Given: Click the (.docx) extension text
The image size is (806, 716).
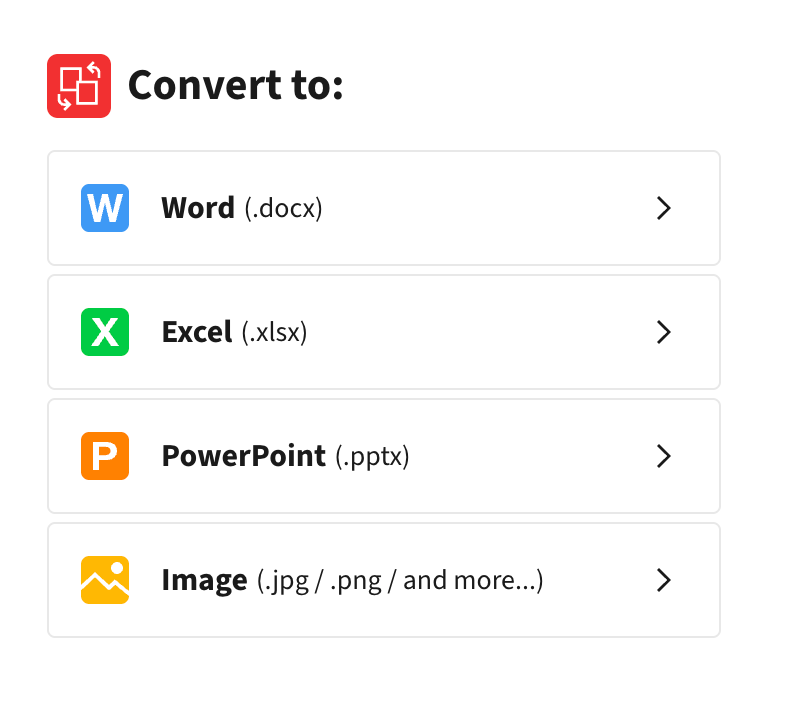Looking at the screenshot, I should click(x=283, y=209).
